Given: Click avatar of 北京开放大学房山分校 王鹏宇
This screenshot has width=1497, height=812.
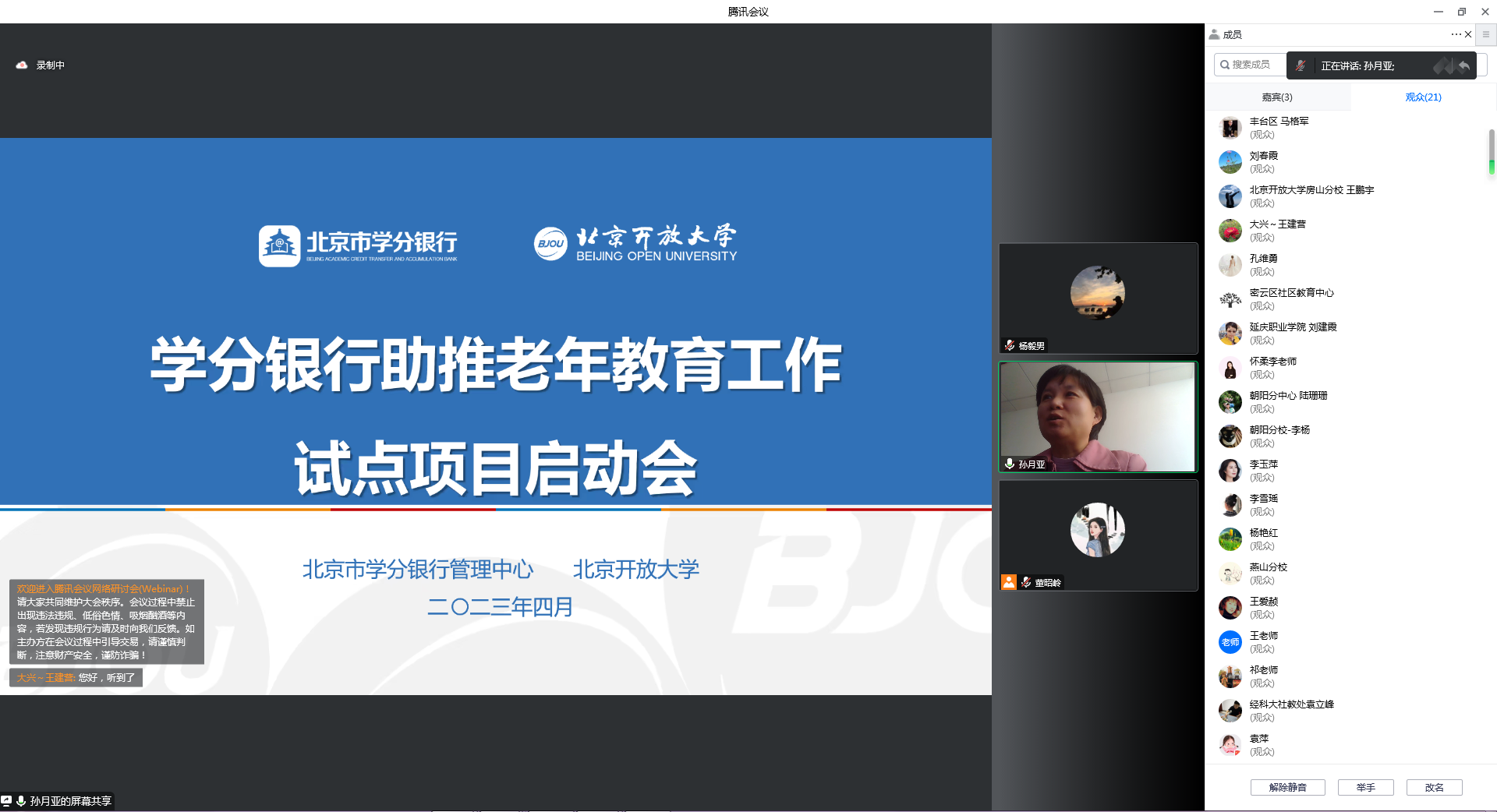Looking at the screenshot, I should (1230, 196).
